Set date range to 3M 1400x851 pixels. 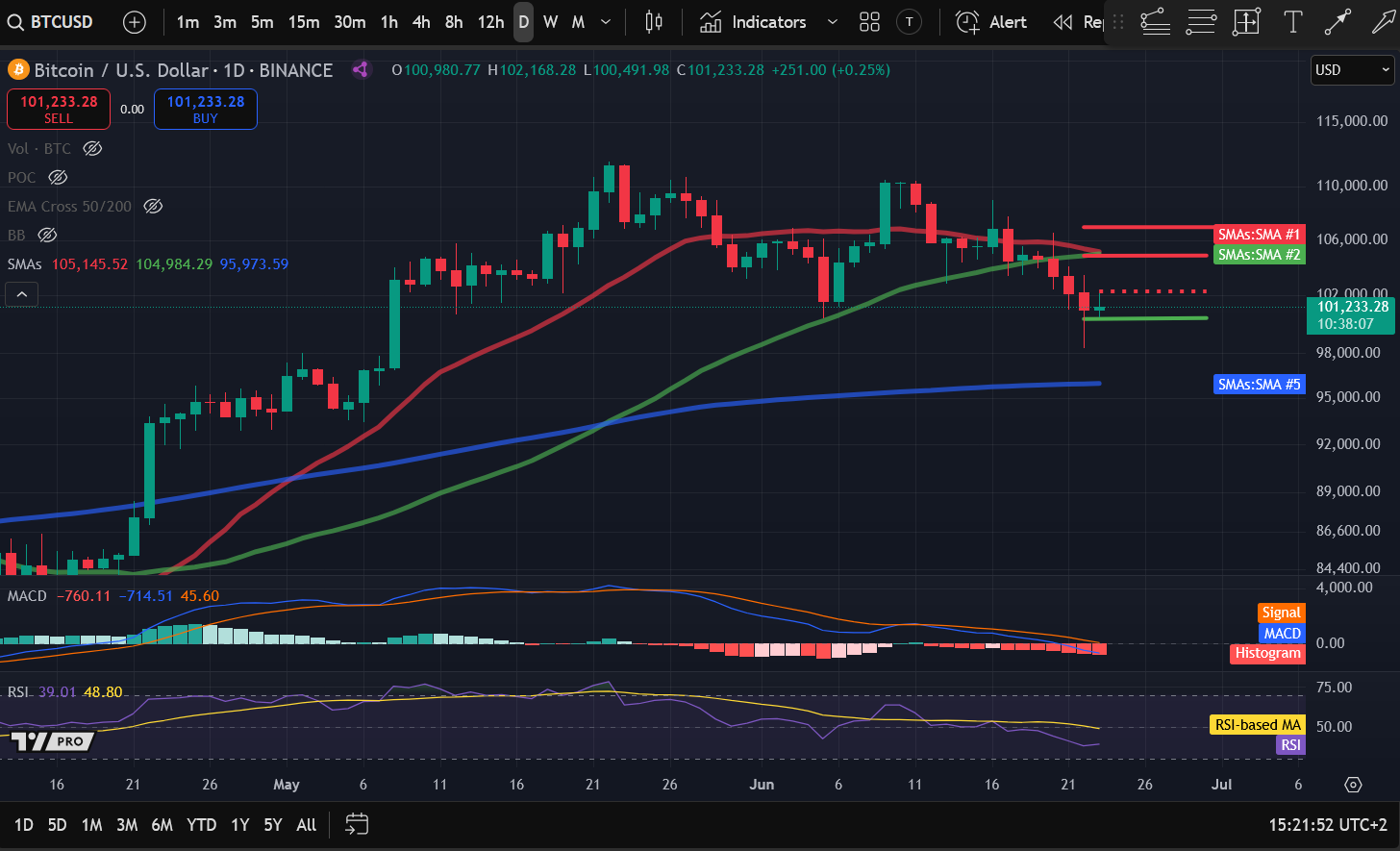(127, 824)
